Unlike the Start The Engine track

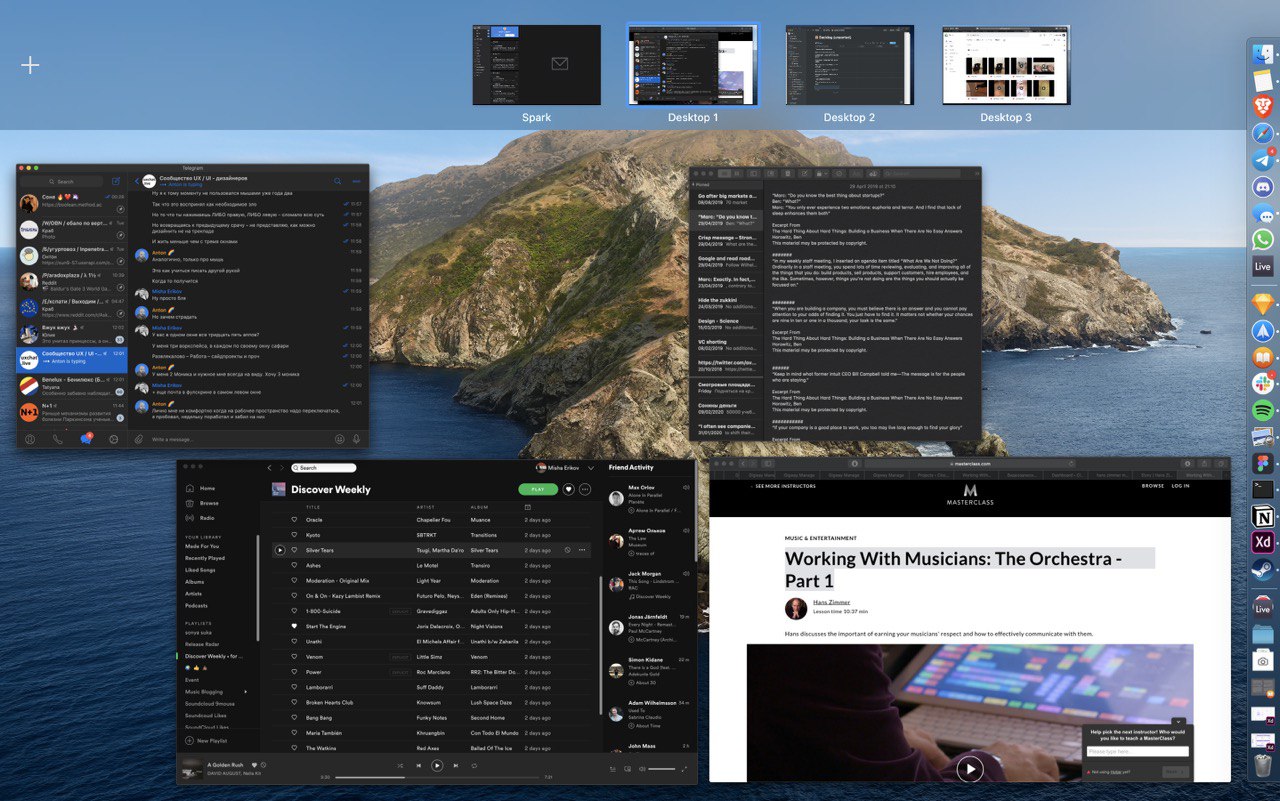pyautogui.click(x=294, y=626)
